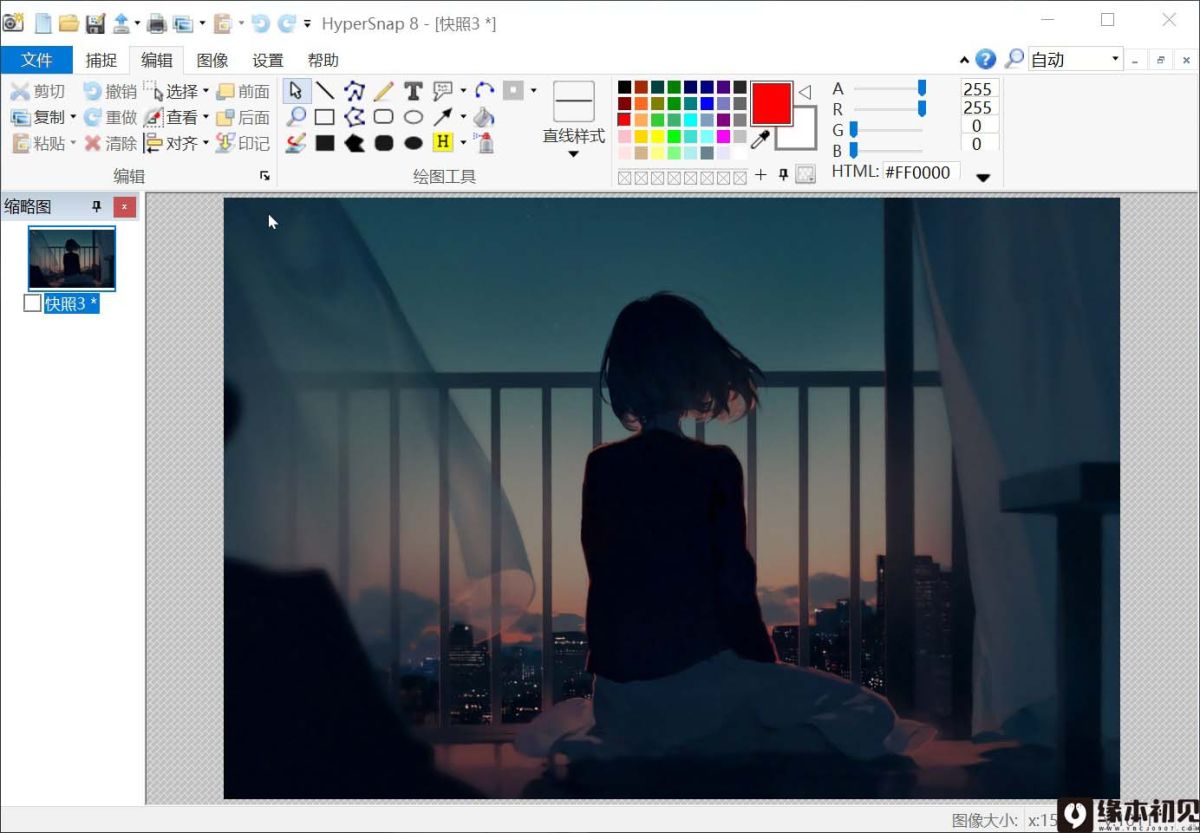Image resolution: width=1200 pixels, height=833 pixels.
Task: Toggle the pin icon below color palette
Action: click(x=783, y=175)
